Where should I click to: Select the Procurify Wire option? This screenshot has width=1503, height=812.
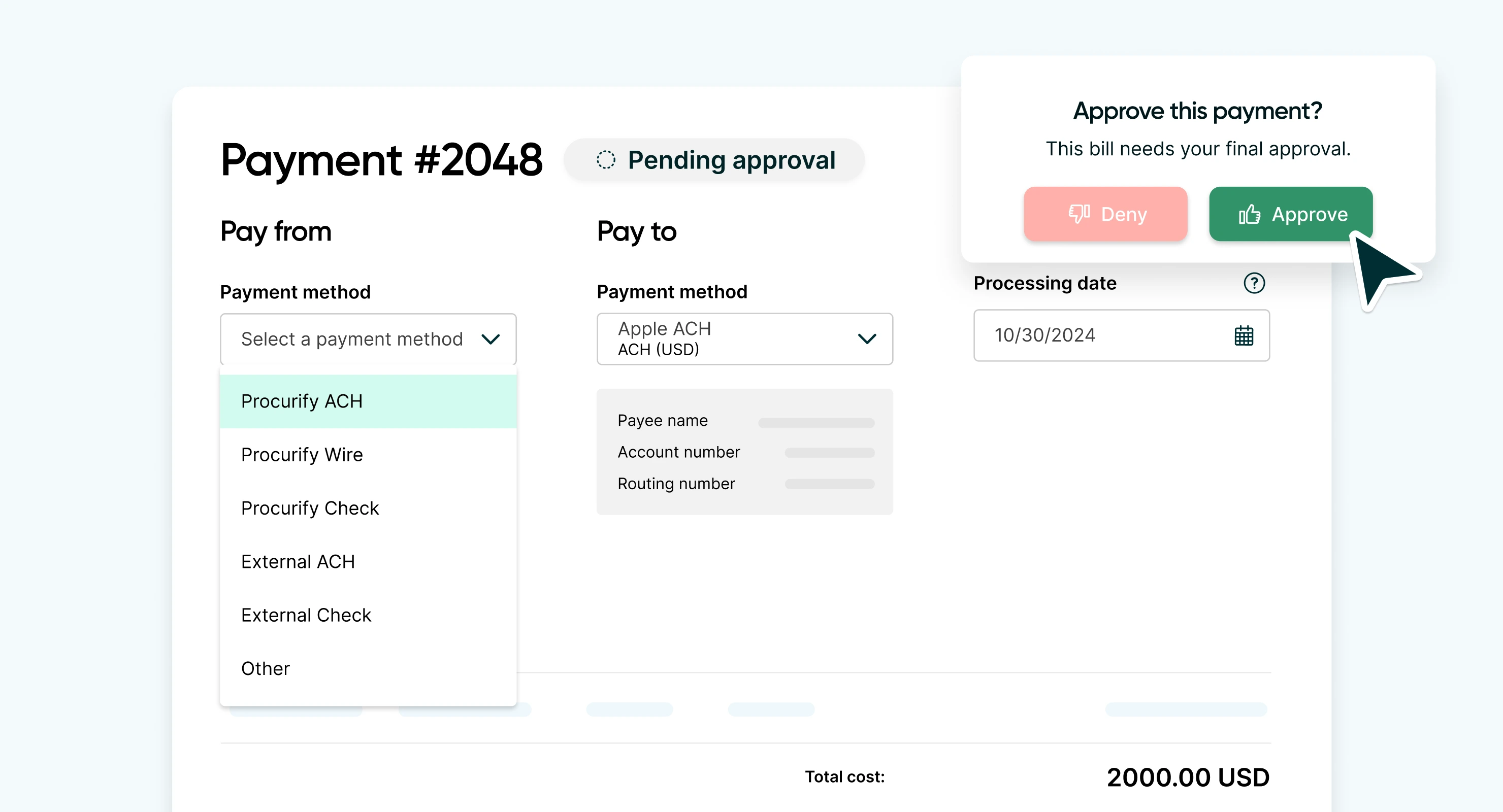368,455
